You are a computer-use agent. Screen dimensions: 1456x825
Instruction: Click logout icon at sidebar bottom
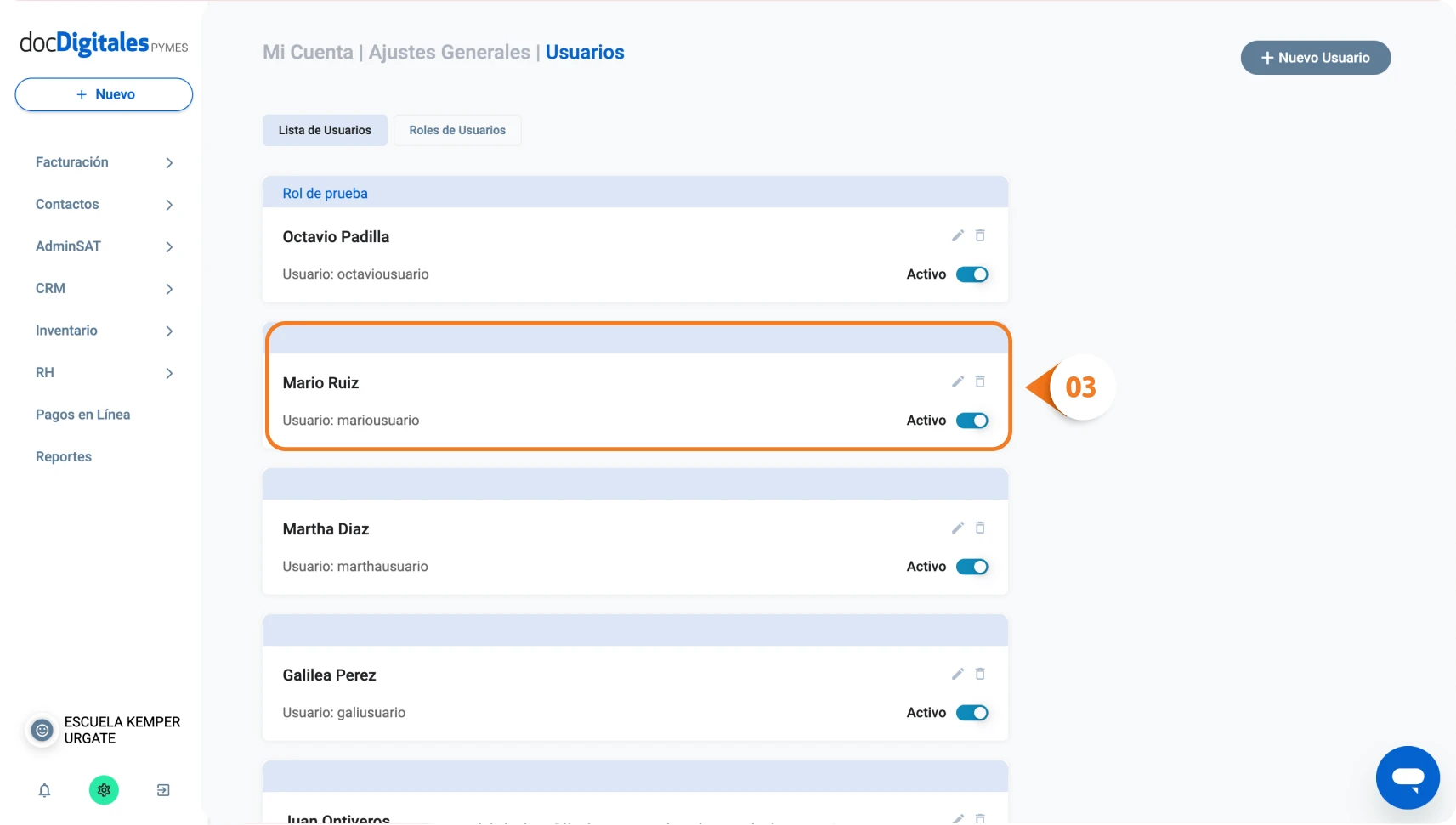pos(163,790)
